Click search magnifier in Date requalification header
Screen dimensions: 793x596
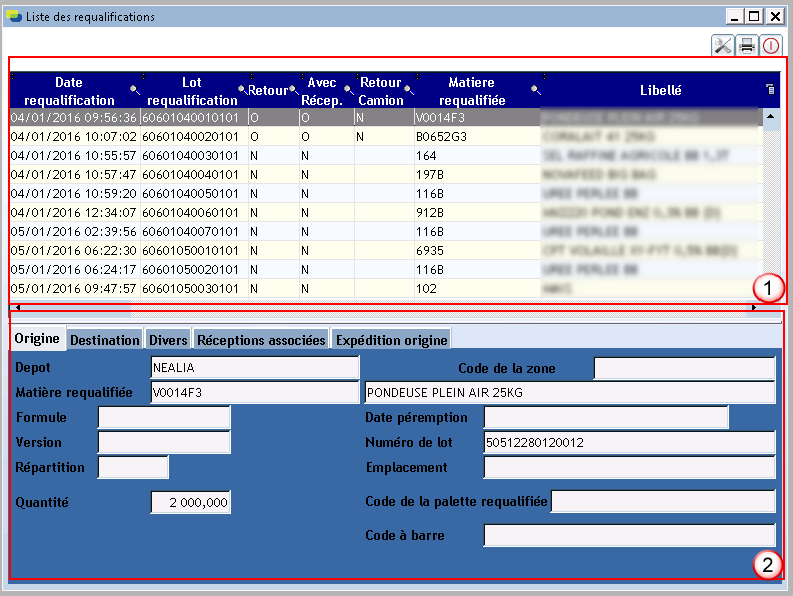point(134,90)
